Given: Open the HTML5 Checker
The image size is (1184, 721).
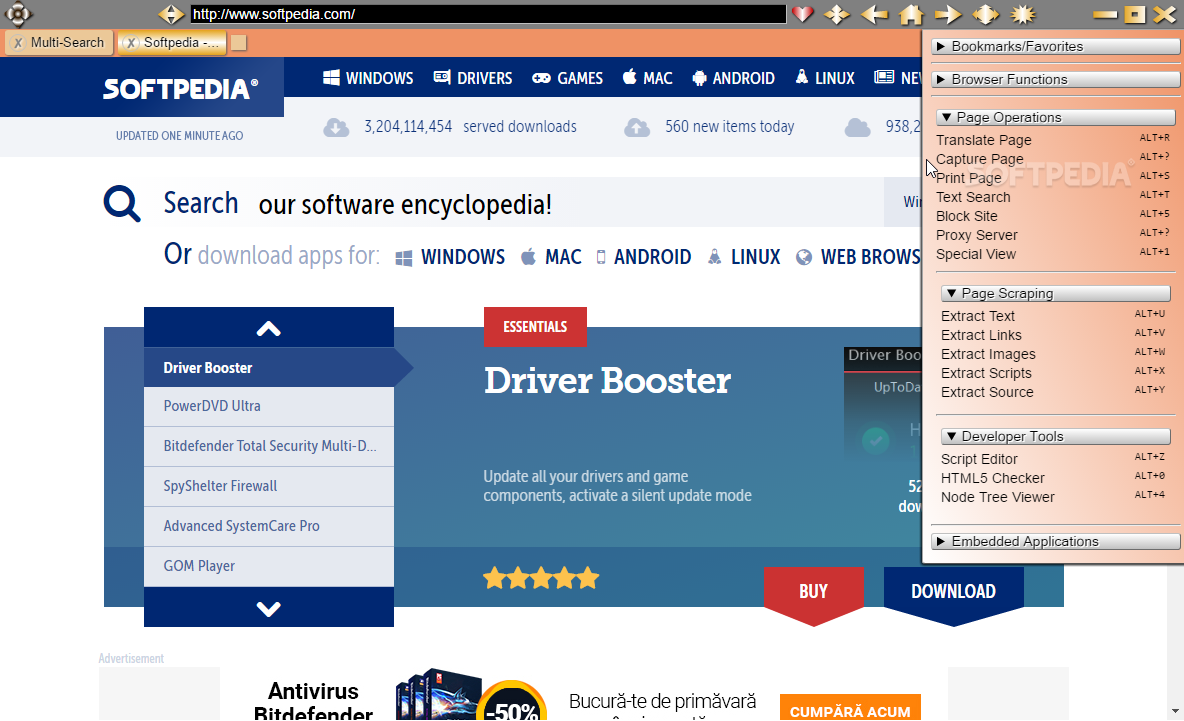Looking at the screenshot, I should [992, 478].
